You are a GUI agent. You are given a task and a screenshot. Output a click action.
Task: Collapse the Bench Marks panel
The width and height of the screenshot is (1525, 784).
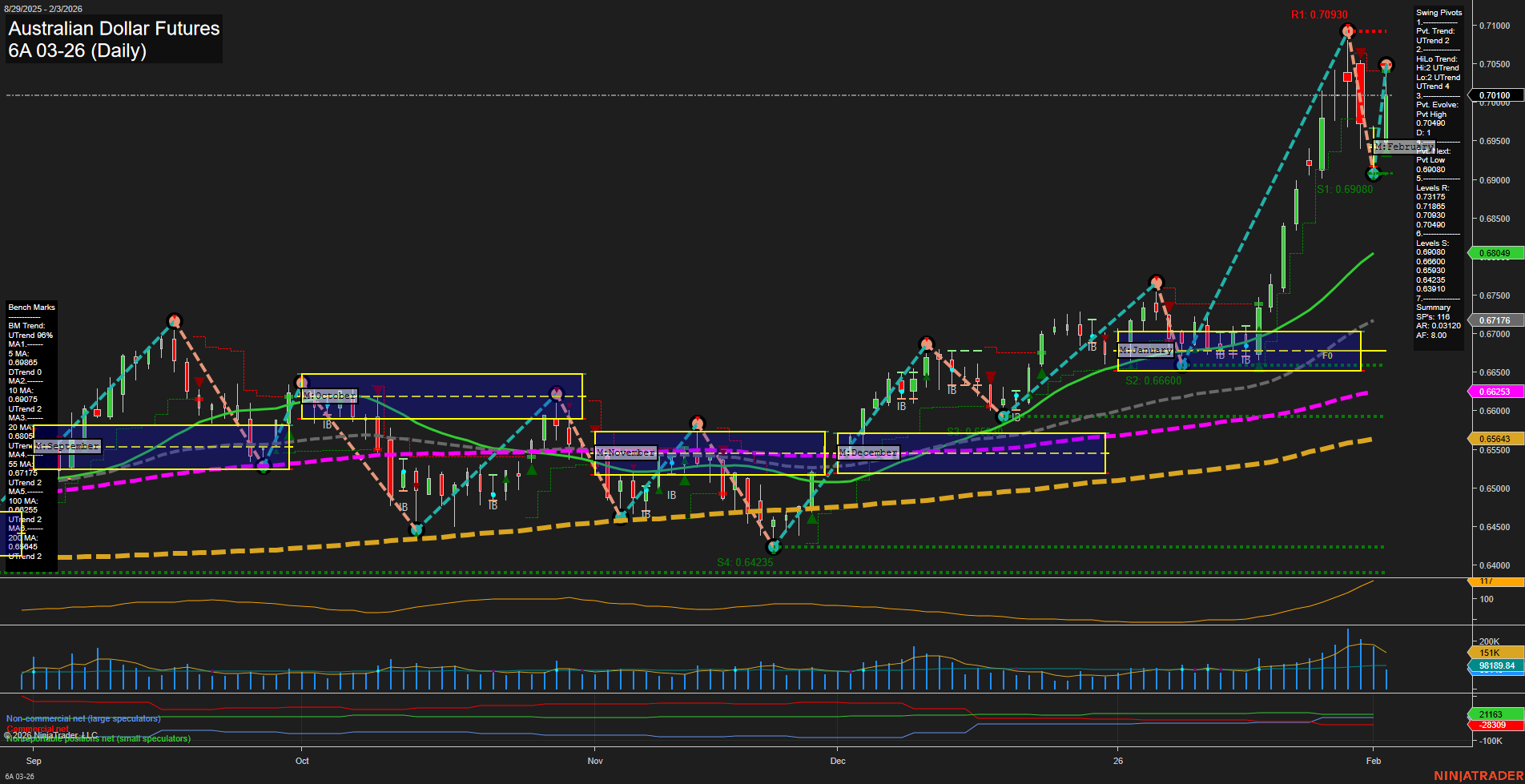coord(31,307)
